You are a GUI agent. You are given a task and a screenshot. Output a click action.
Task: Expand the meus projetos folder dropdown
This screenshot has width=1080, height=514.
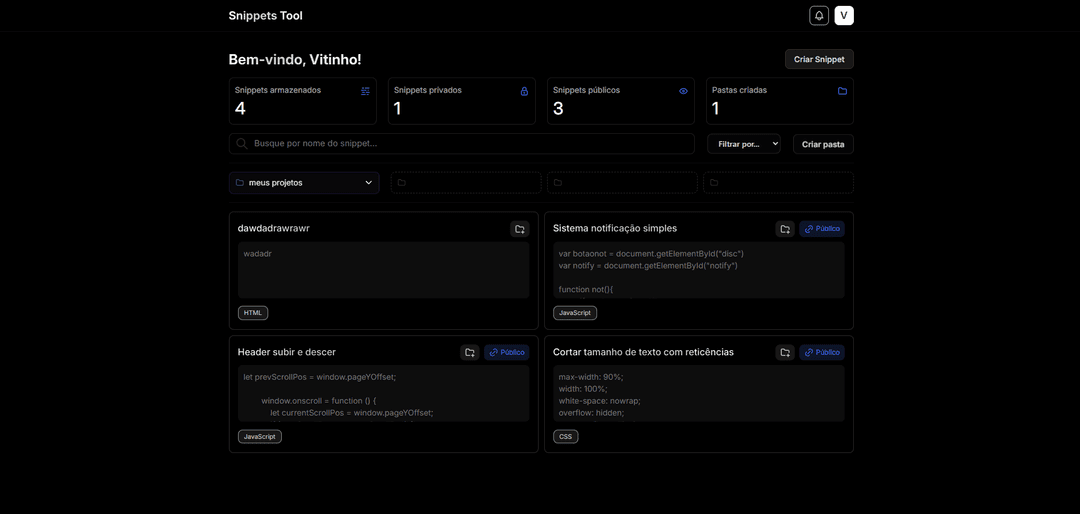click(x=304, y=183)
